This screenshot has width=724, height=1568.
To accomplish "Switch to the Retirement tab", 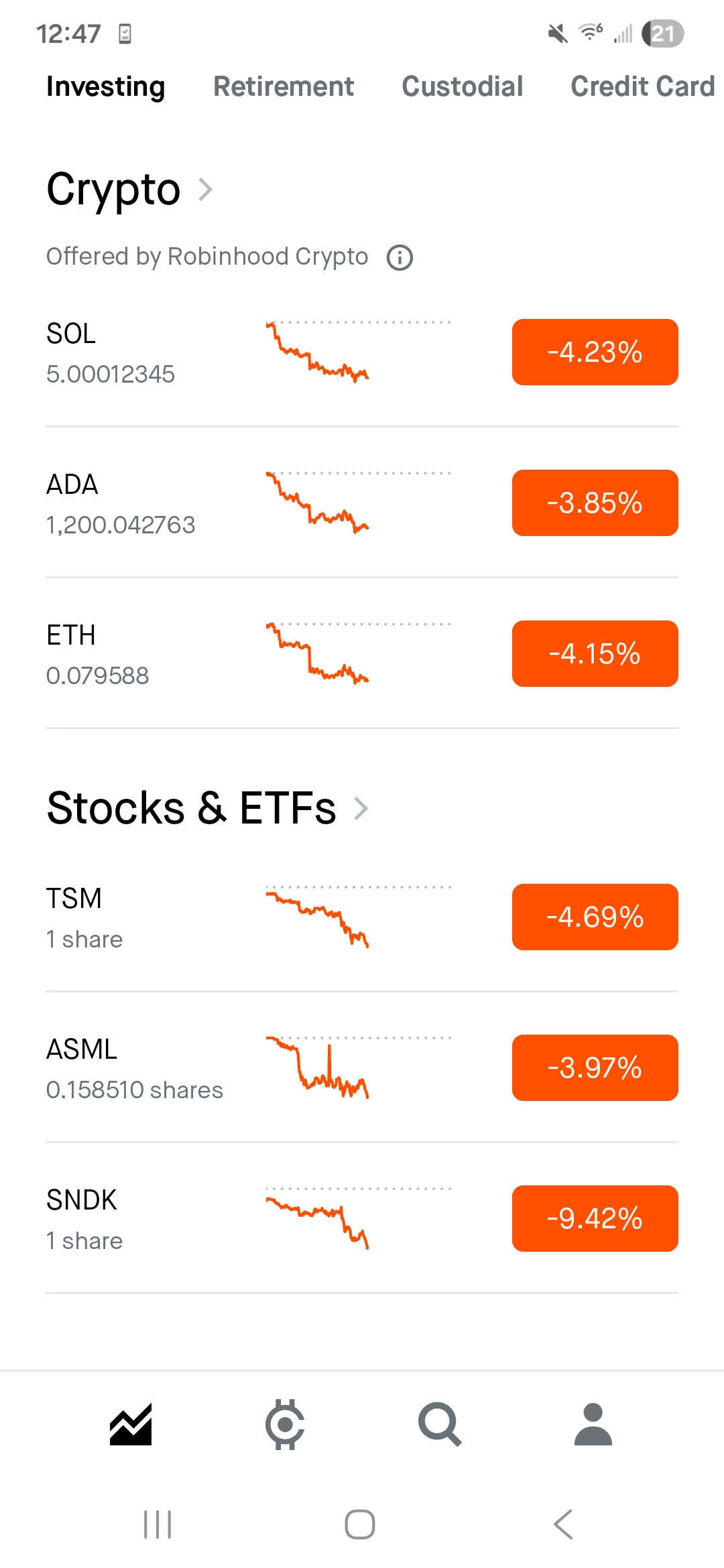I will (284, 86).
